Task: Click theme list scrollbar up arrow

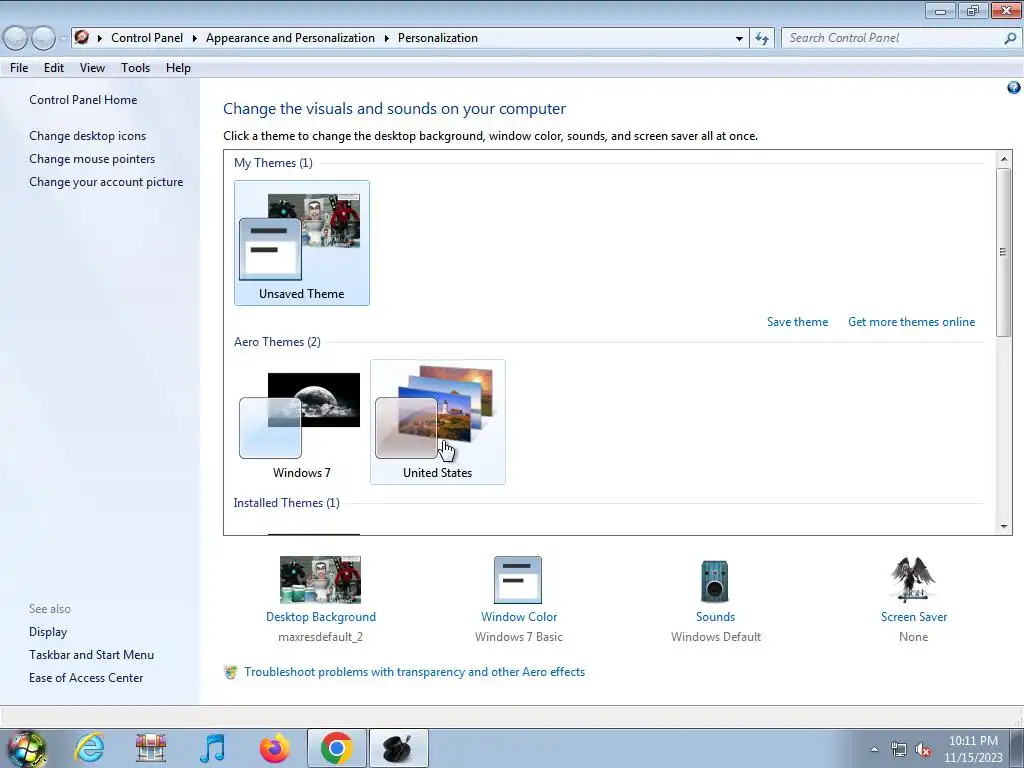Action: 1004,159
